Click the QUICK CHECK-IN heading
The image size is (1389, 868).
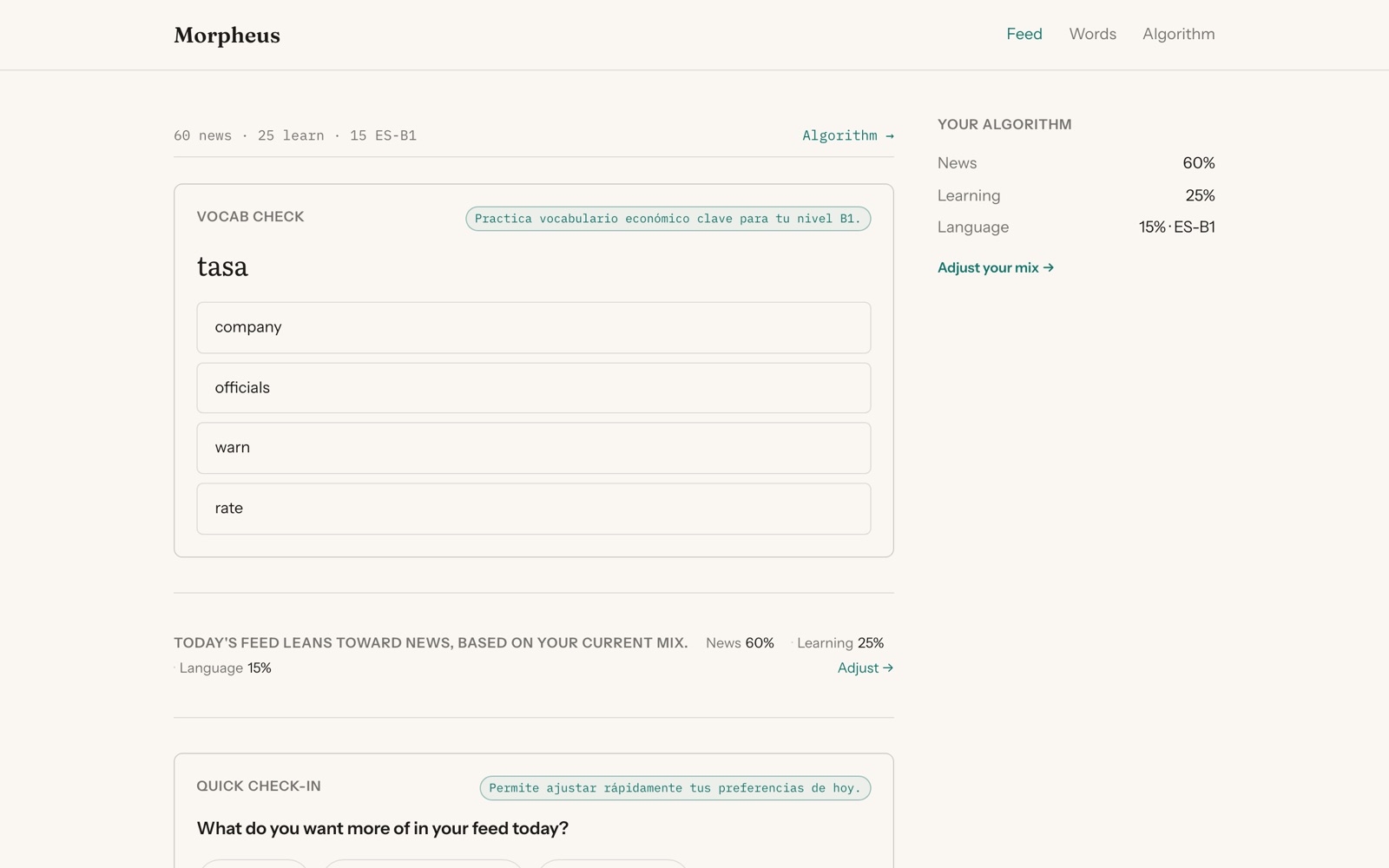[x=259, y=786]
